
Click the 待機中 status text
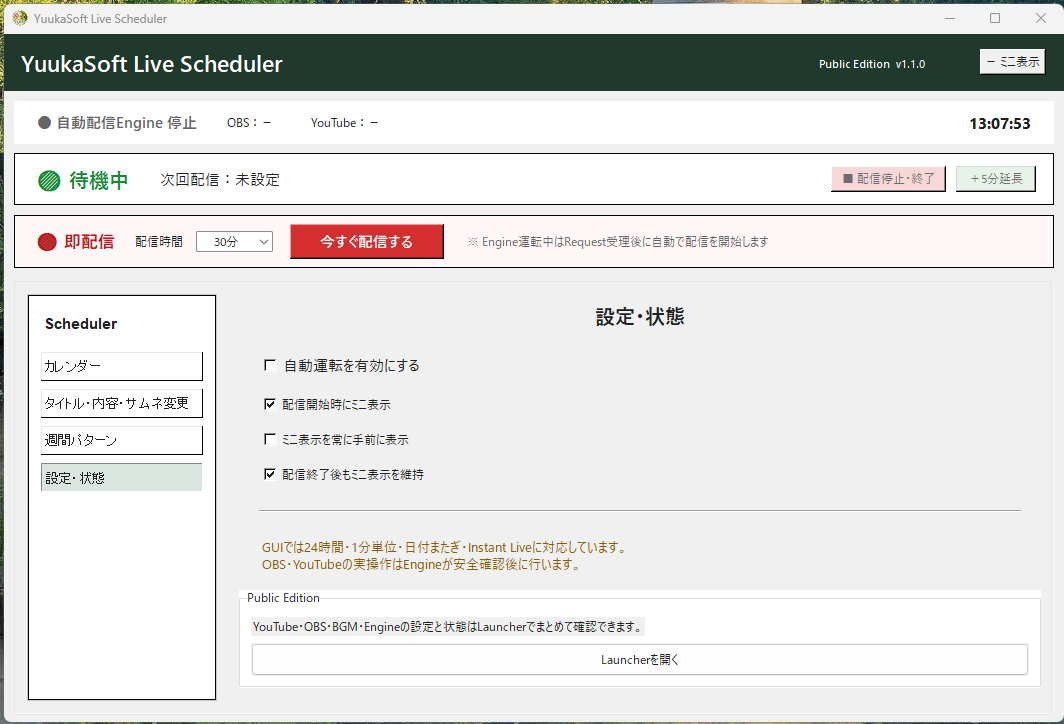pos(98,180)
